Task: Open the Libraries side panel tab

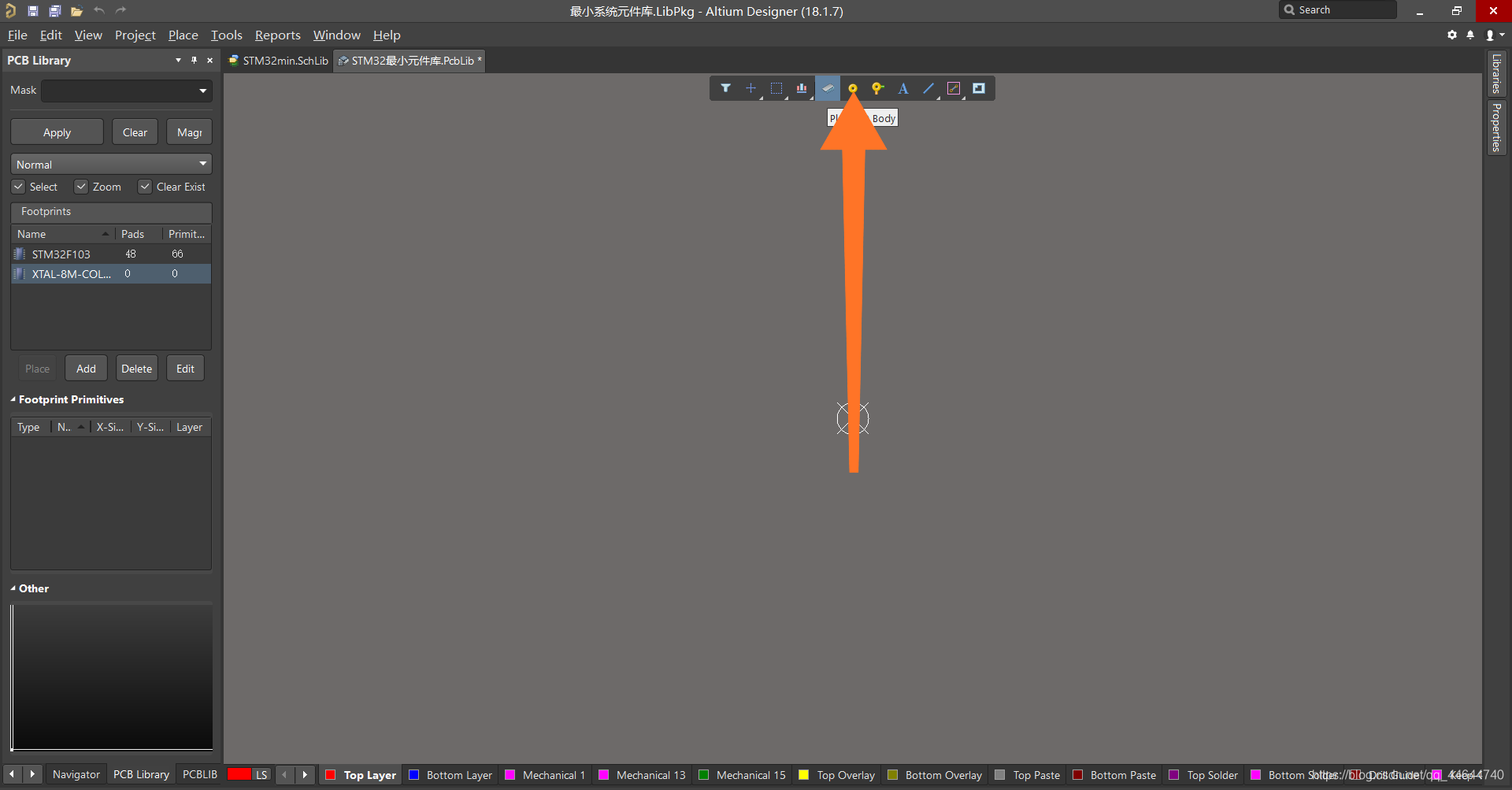Action: tap(1495, 73)
